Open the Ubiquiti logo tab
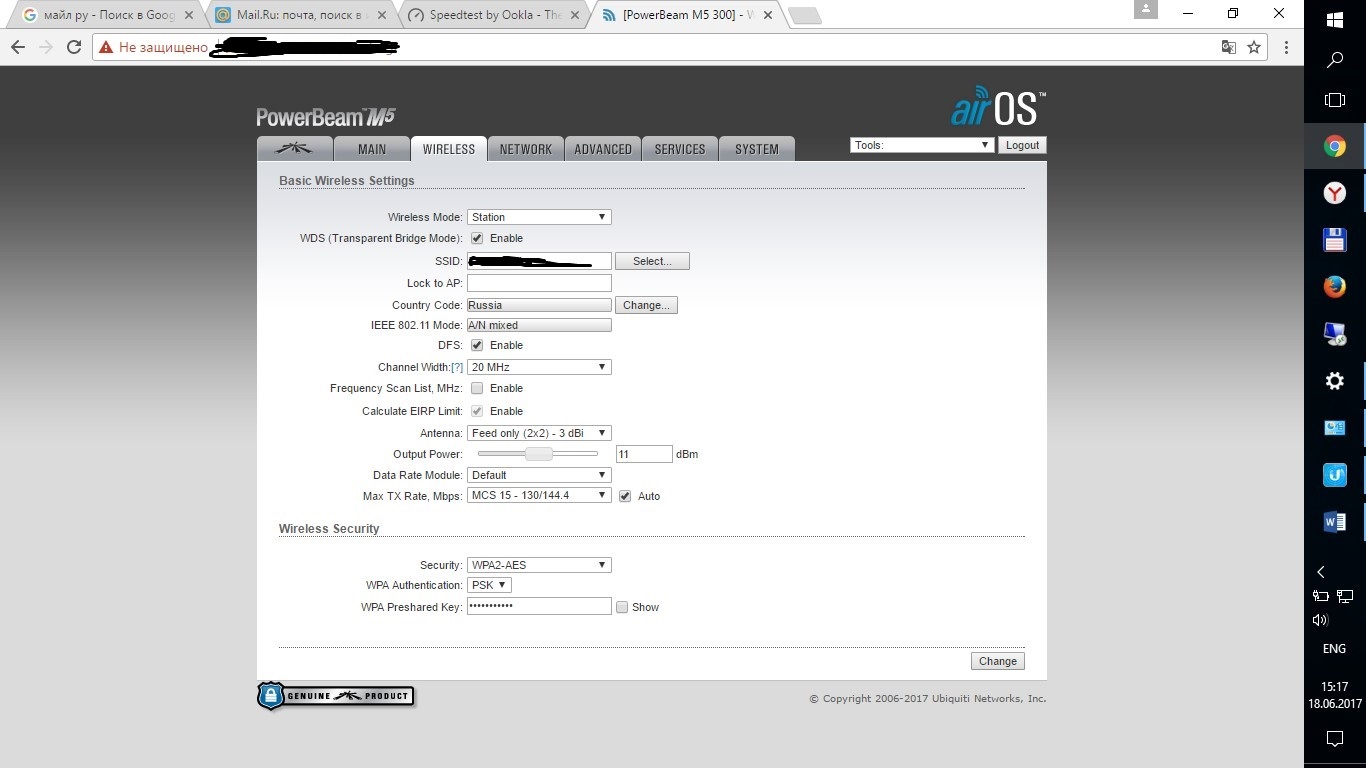The width and height of the screenshot is (1366, 768). [x=296, y=149]
